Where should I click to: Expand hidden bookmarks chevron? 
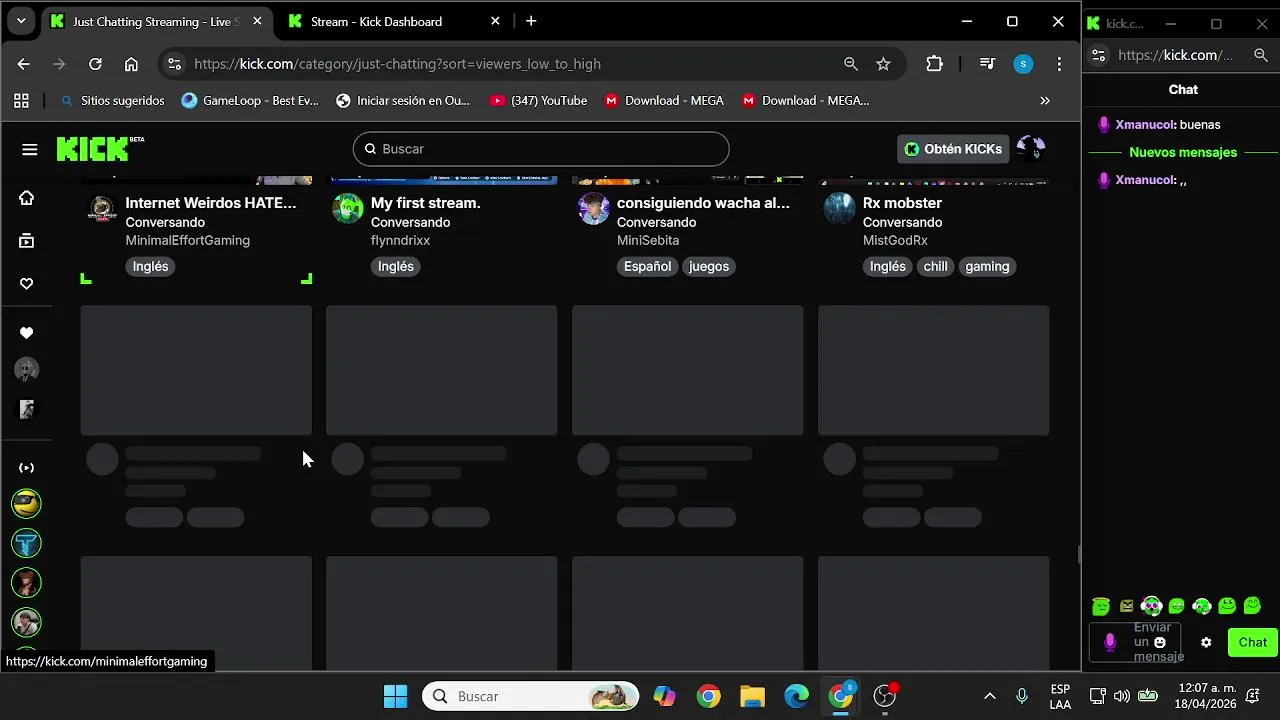1045,100
